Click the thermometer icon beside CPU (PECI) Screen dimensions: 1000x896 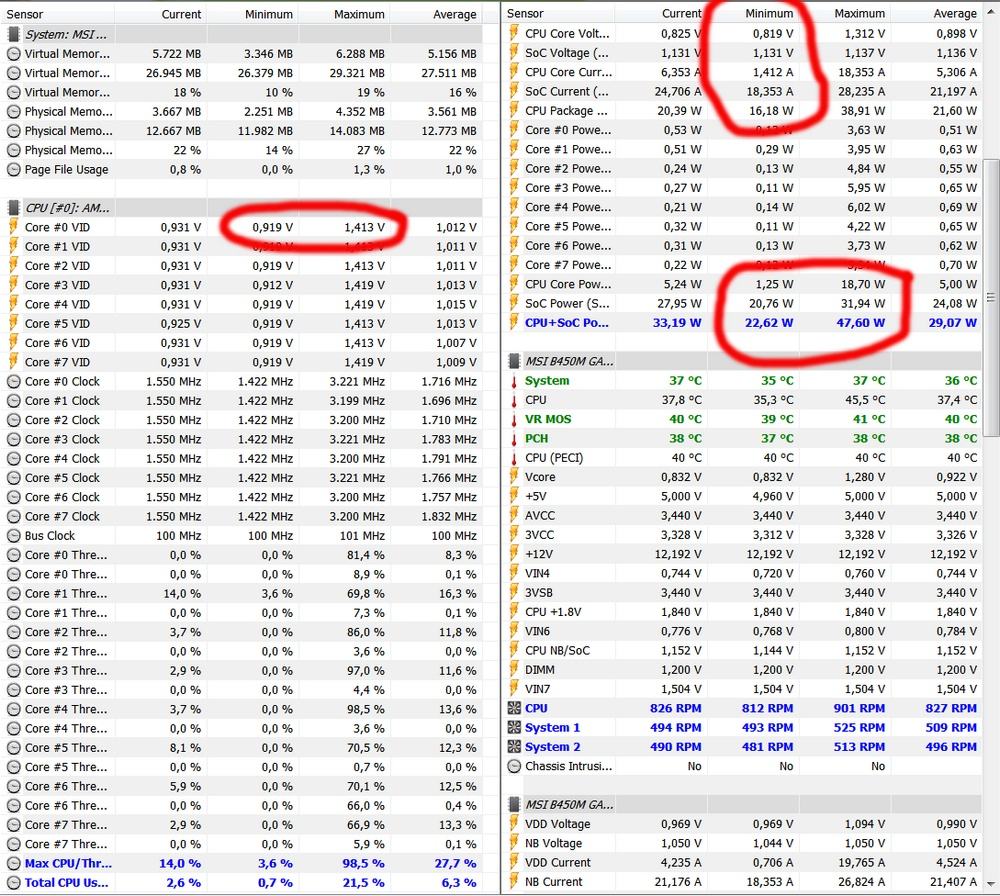pos(514,458)
